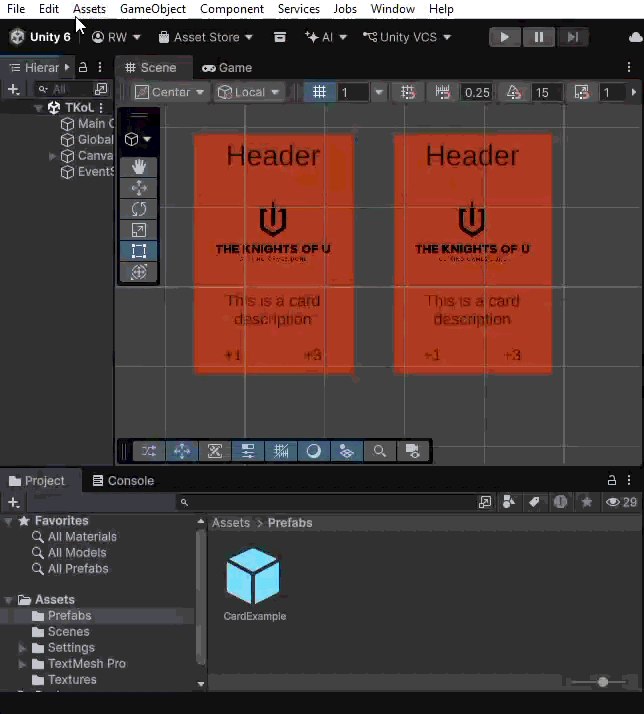Open the Window menu
This screenshot has height=714, width=644.
coord(392,9)
